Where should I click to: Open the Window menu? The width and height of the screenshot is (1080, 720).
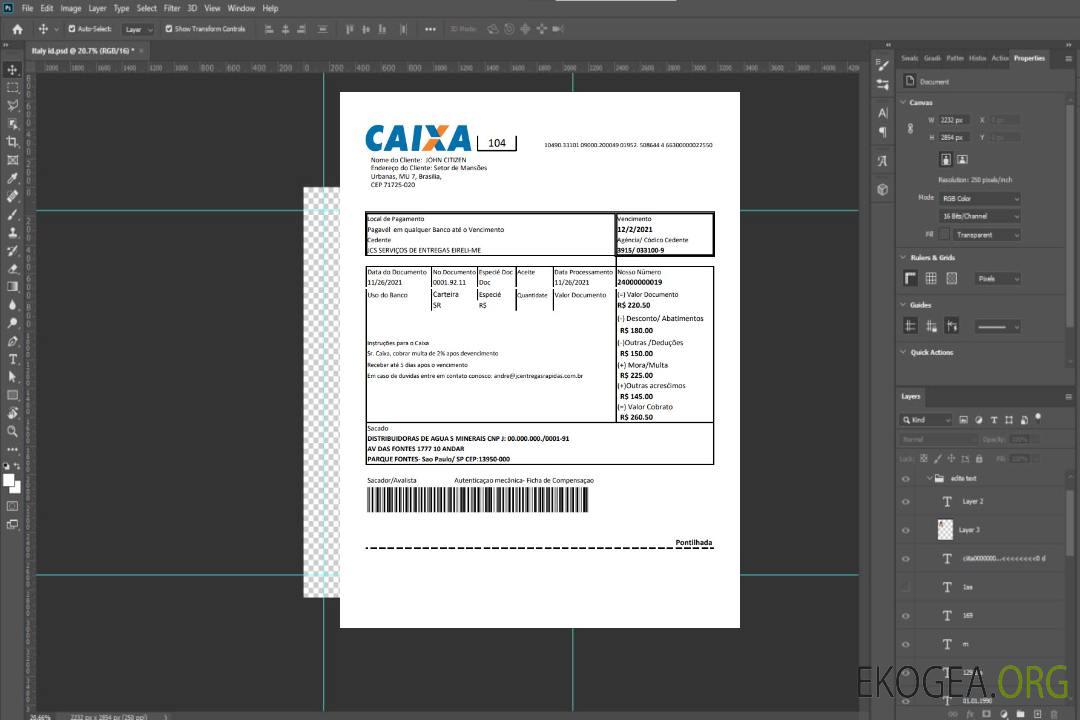pyautogui.click(x=241, y=8)
